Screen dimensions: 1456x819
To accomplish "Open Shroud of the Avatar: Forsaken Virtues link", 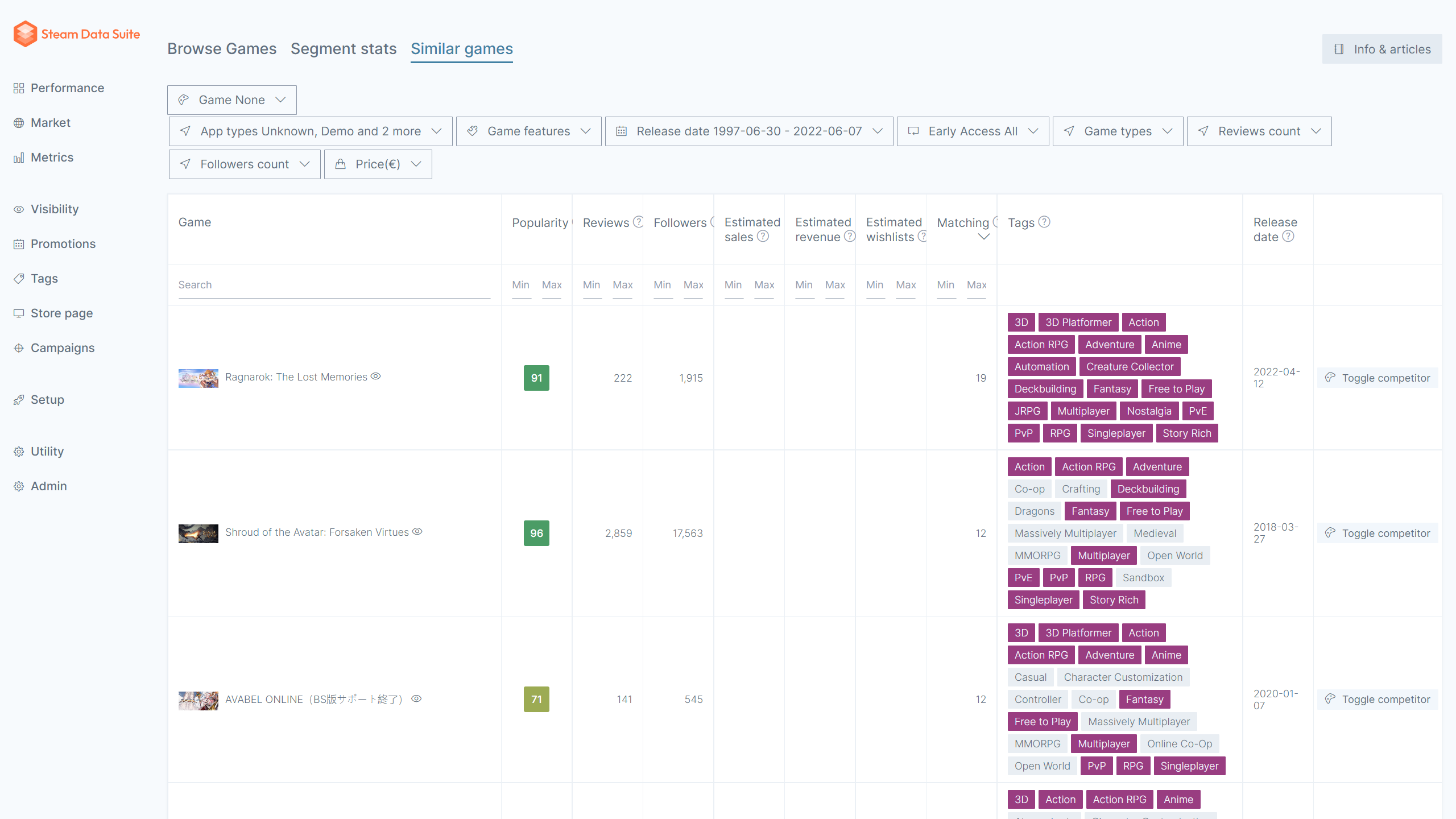I will pyautogui.click(x=317, y=532).
